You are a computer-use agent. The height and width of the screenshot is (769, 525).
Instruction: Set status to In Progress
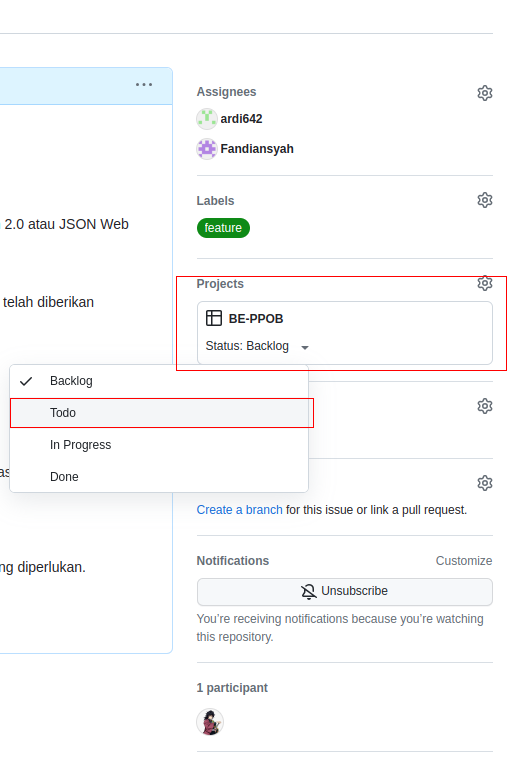[159, 445]
